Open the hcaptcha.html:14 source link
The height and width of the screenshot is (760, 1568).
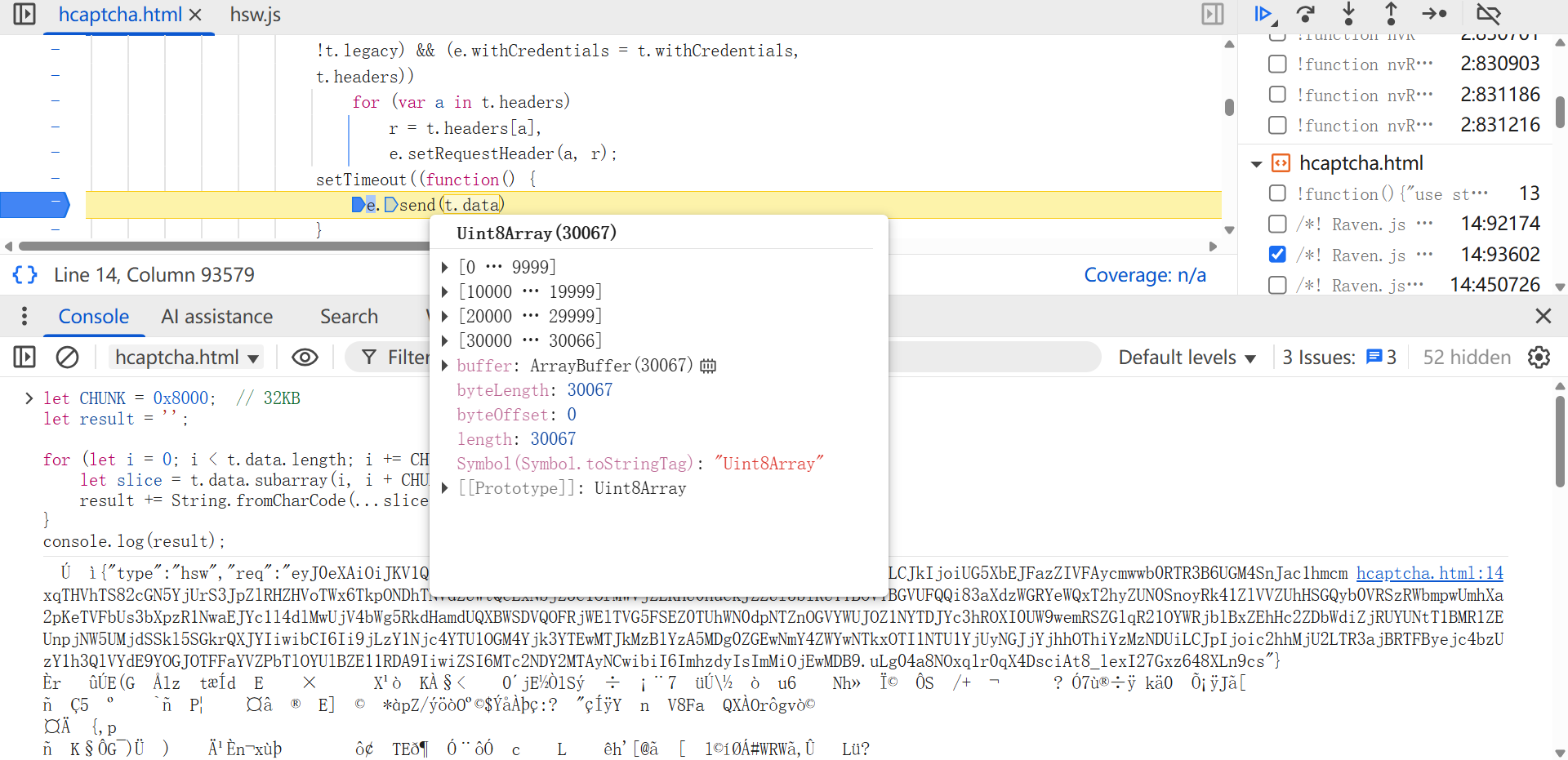(1429, 573)
